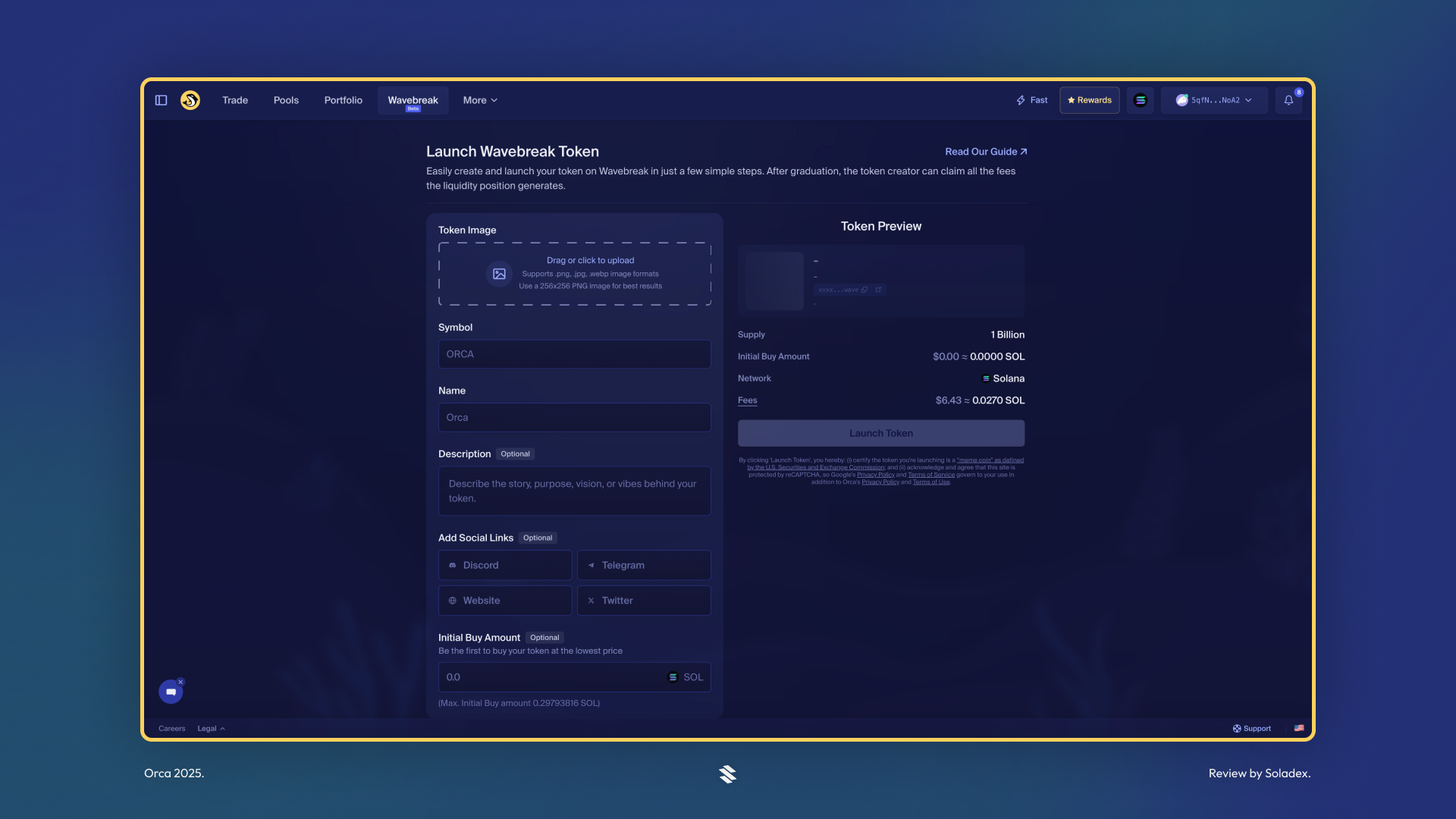Focus the Description text area
This screenshot has height=819, width=1456.
tap(575, 491)
